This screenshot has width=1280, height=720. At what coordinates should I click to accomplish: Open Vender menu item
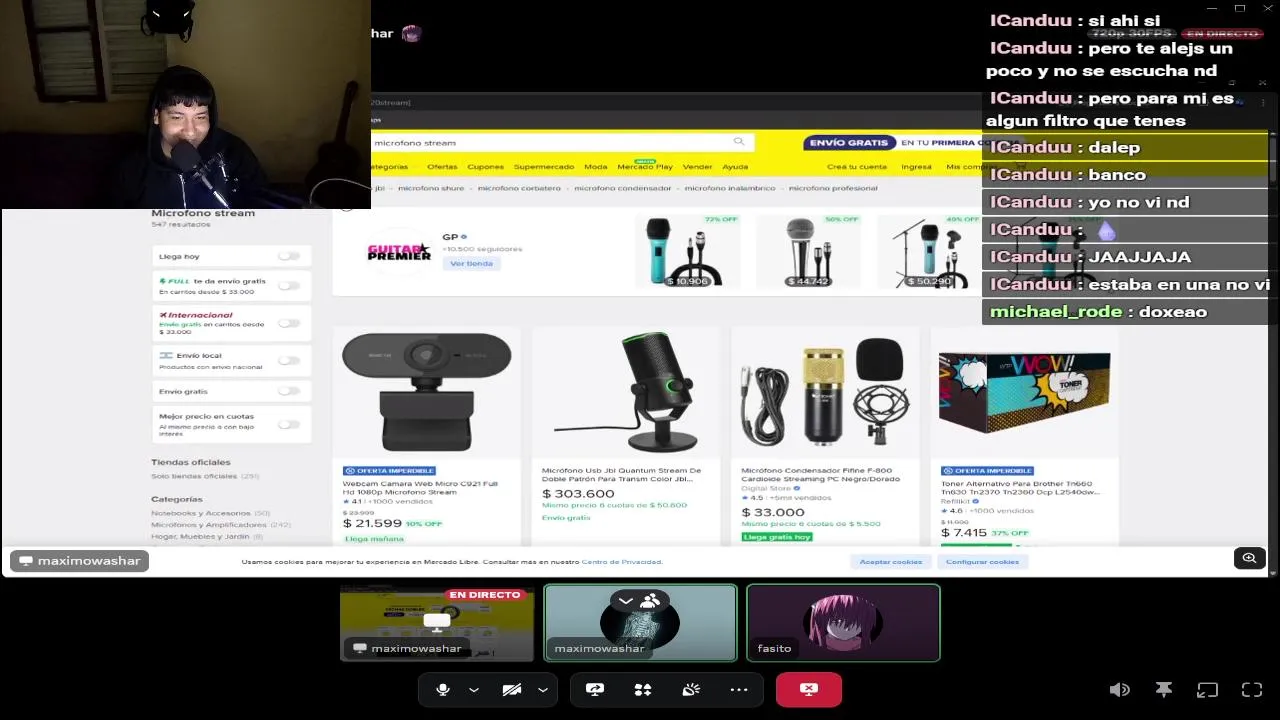click(x=697, y=167)
